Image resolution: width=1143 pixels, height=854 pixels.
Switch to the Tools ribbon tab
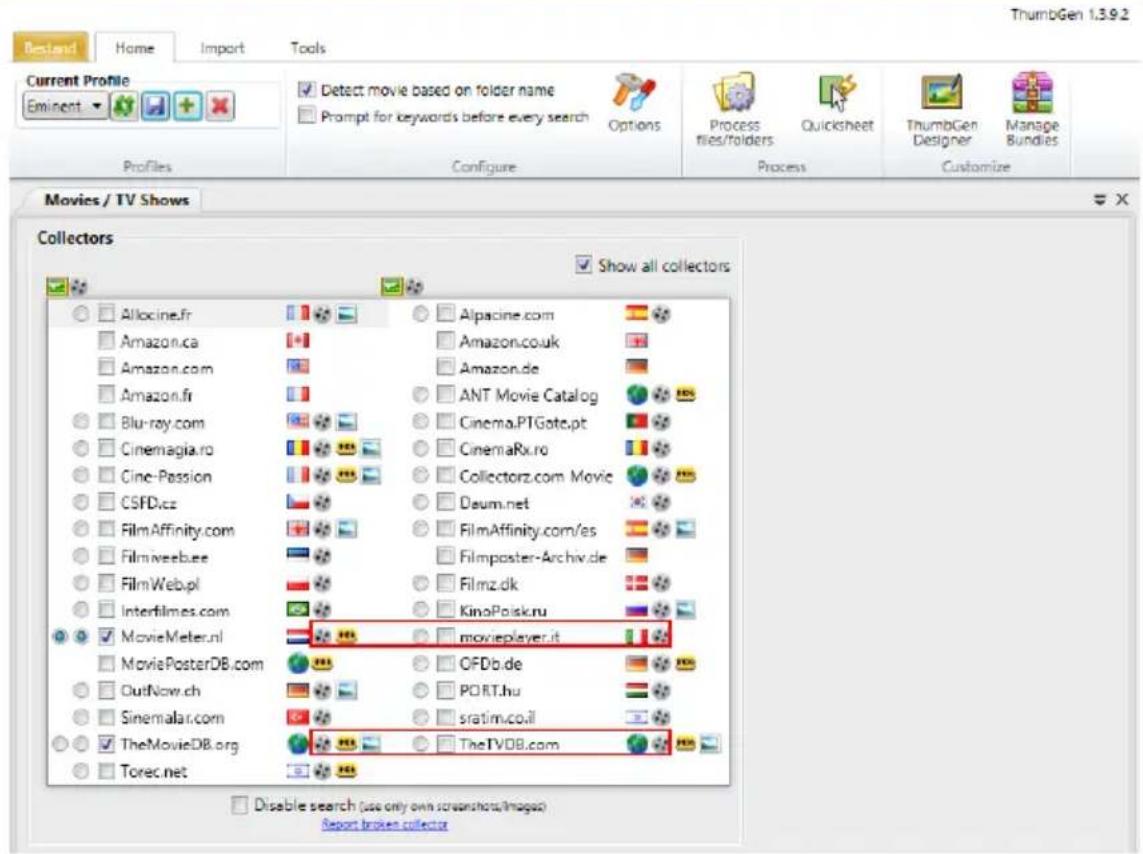coord(308,48)
